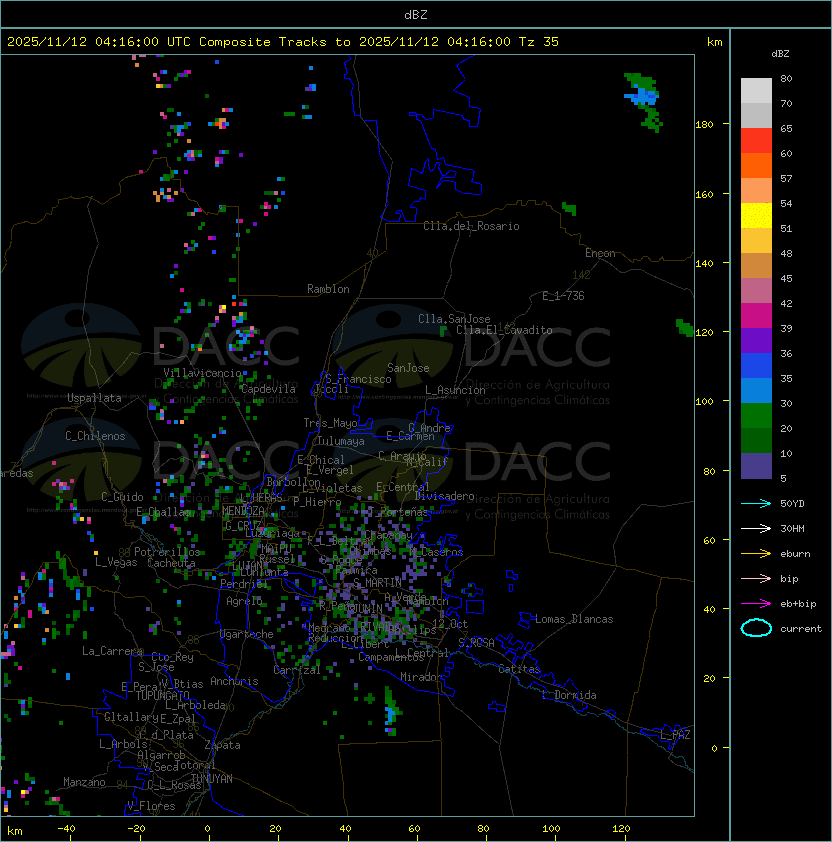Click the 'dBZ' title at the top

[x=416, y=15]
